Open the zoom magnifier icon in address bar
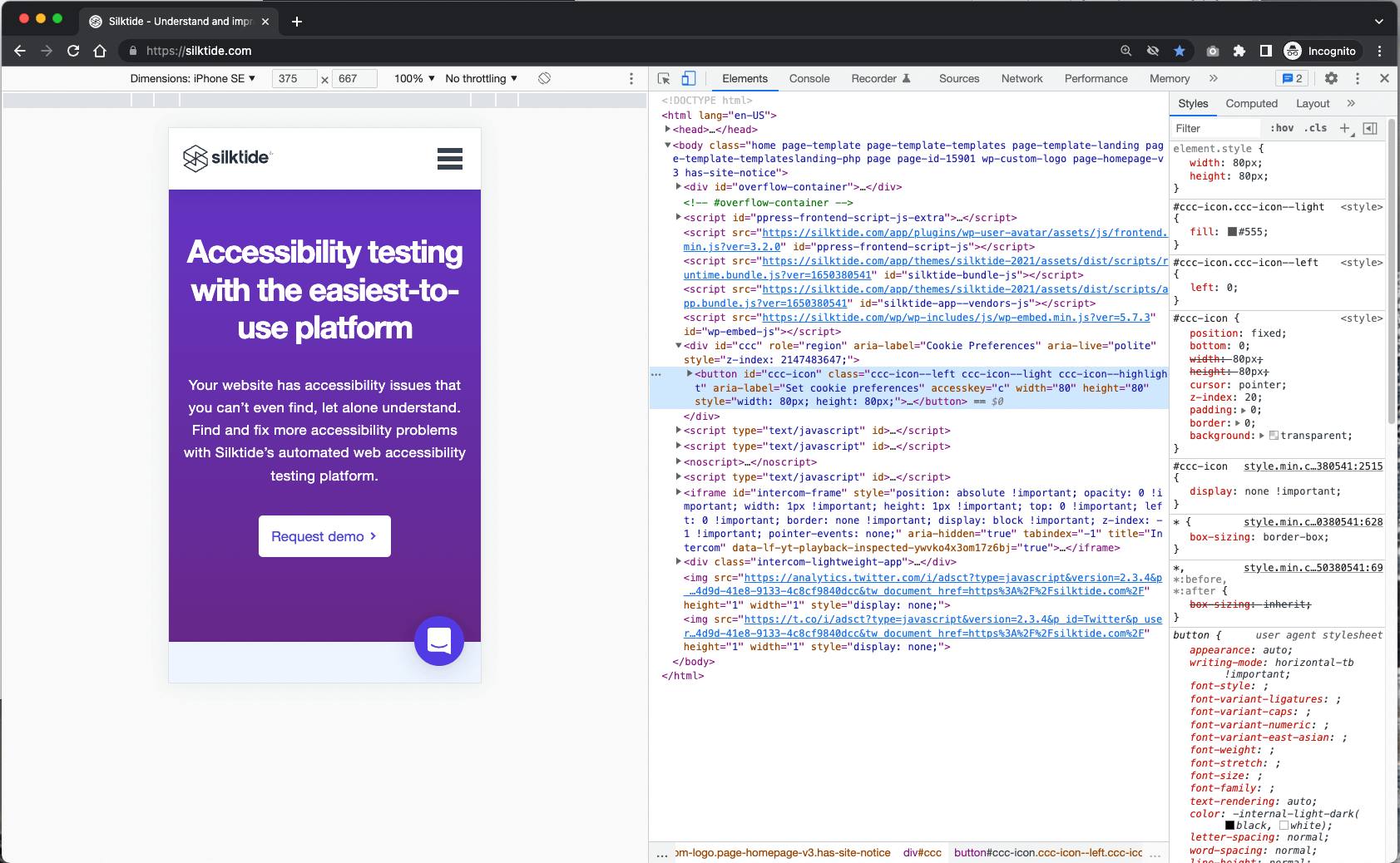The width and height of the screenshot is (1400, 863). (1126, 51)
